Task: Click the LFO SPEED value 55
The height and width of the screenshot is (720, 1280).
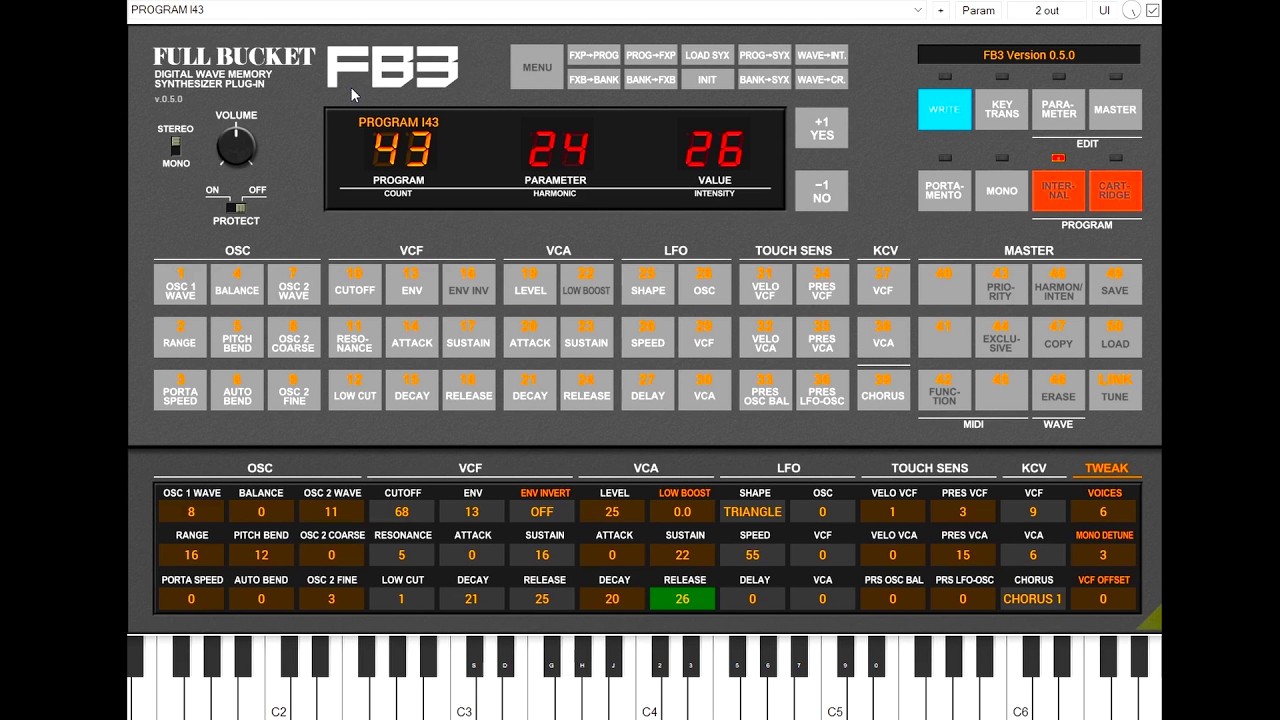Action: coord(753,555)
